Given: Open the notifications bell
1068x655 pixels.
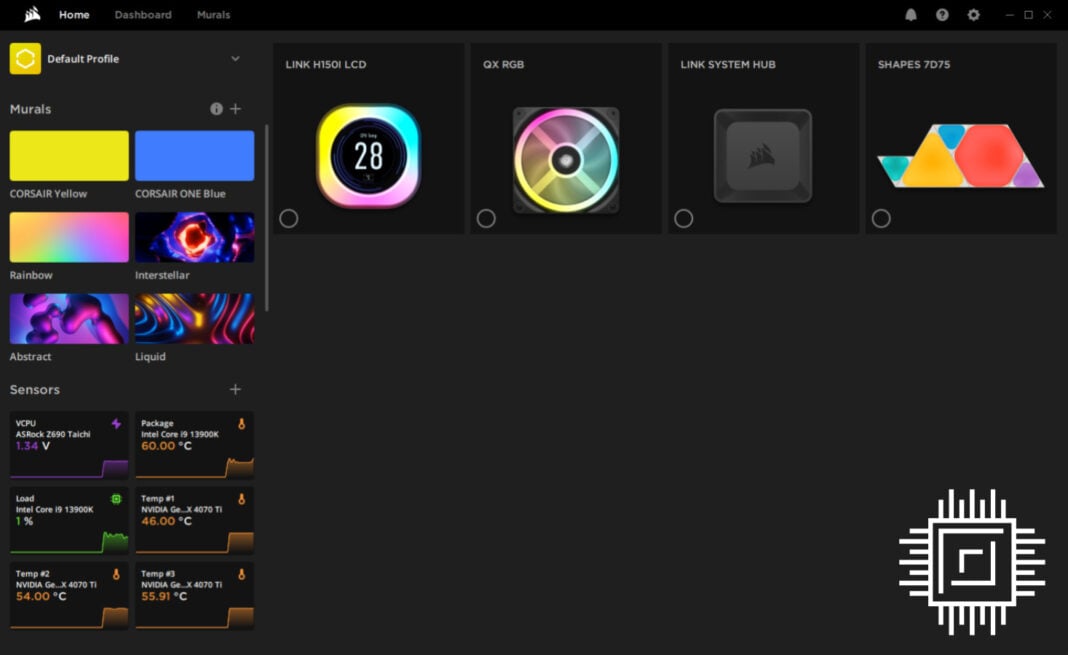Looking at the screenshot, I should click(911, 15).
